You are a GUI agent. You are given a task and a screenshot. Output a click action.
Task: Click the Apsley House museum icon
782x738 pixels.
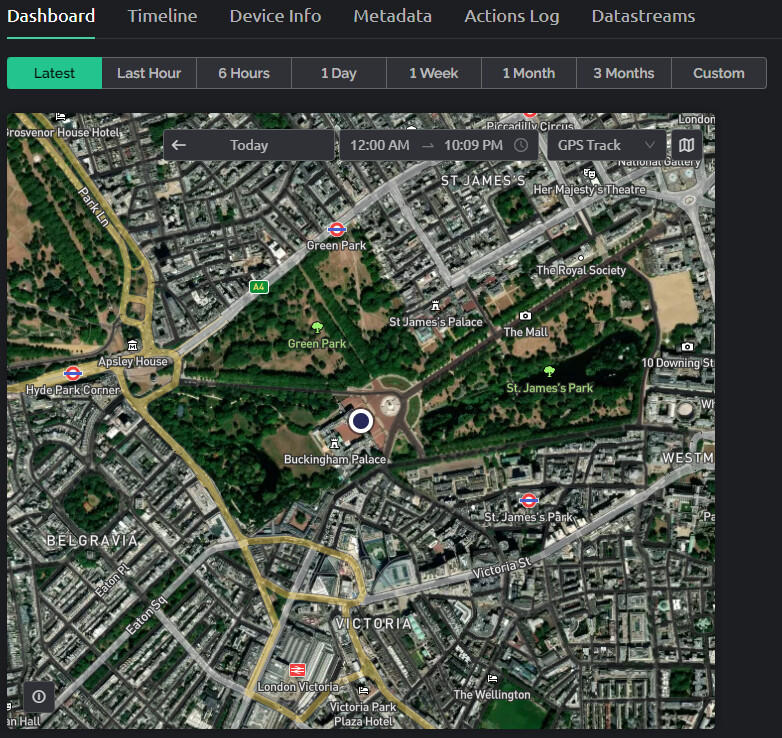pos(132,345)
